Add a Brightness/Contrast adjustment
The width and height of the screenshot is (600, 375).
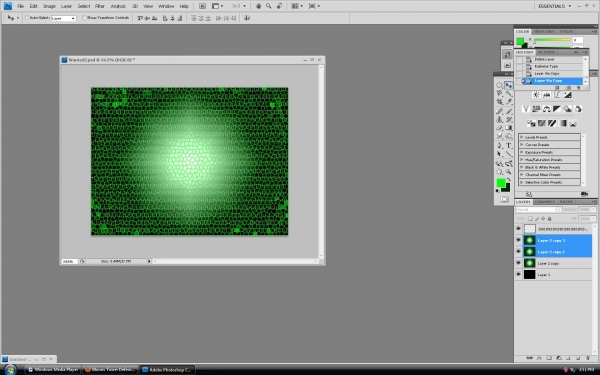pyautogui.click(x=536, y=95)
